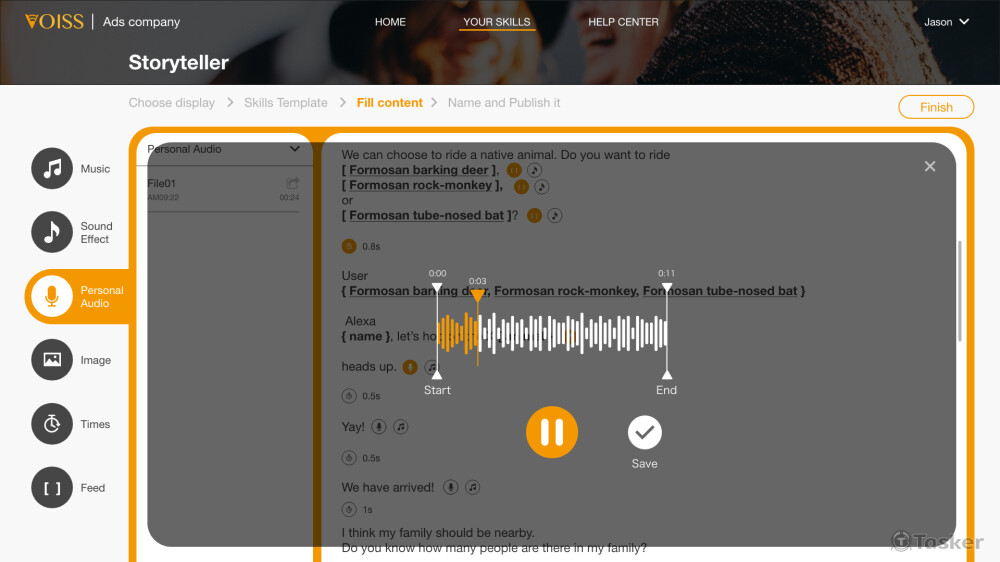Click the orange playhead marker at 0:03
Viewport: 1000px width, 562px height.
click(x=478, y=295)
